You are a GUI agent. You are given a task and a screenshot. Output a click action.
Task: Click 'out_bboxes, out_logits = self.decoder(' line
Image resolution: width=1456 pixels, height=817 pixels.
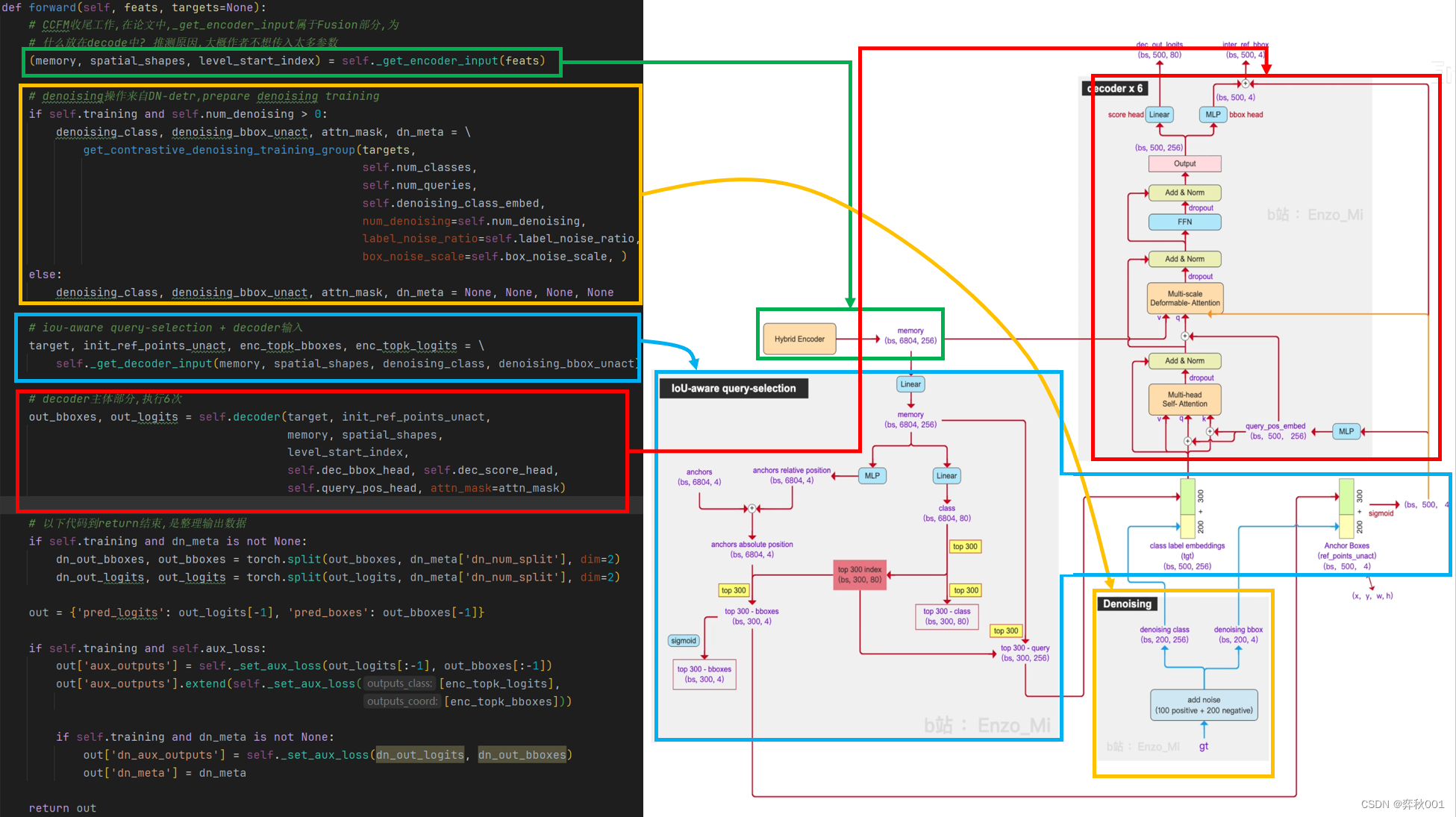click(260, 417)
